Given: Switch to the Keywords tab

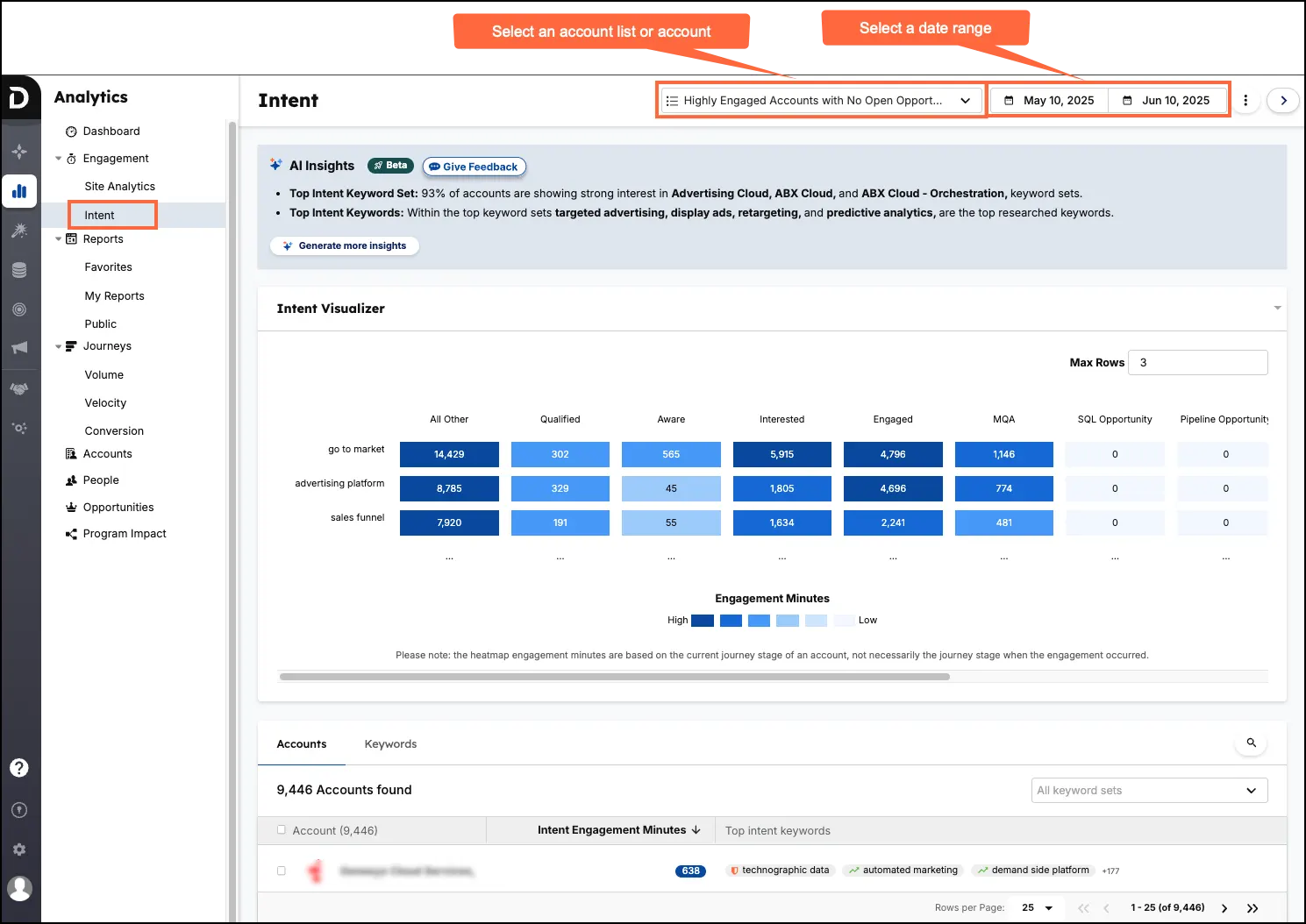Looking at the screenshot, I should tap(390, 743).
